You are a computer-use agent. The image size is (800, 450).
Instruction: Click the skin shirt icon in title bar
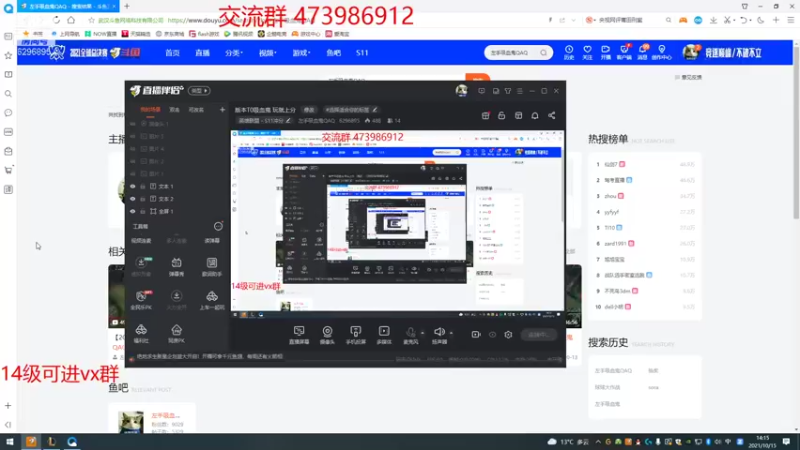[508, 91]
